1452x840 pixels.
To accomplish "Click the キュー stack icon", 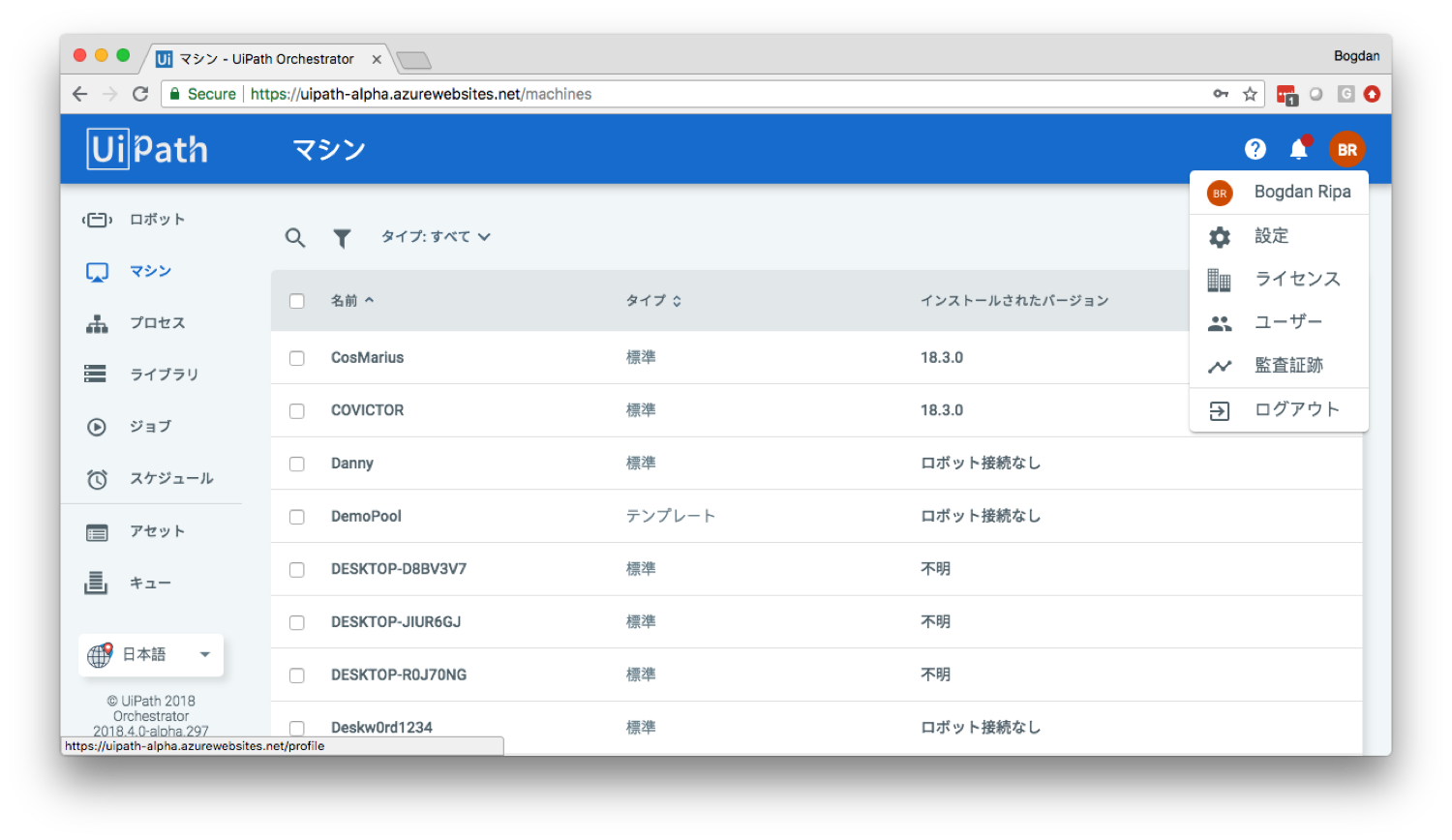I will pyautogui.click(x=96, y=583).
